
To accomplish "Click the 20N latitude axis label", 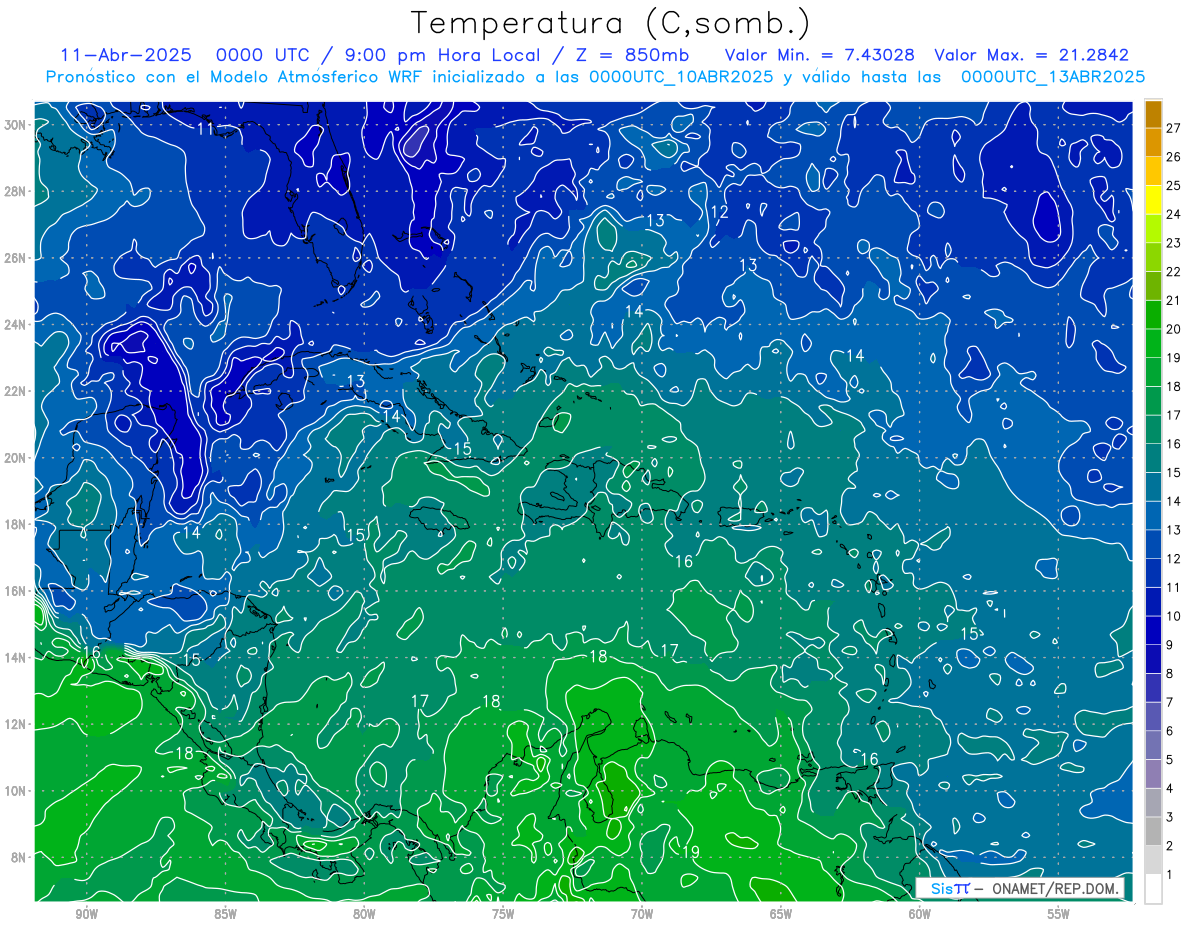I will point(15,457).
